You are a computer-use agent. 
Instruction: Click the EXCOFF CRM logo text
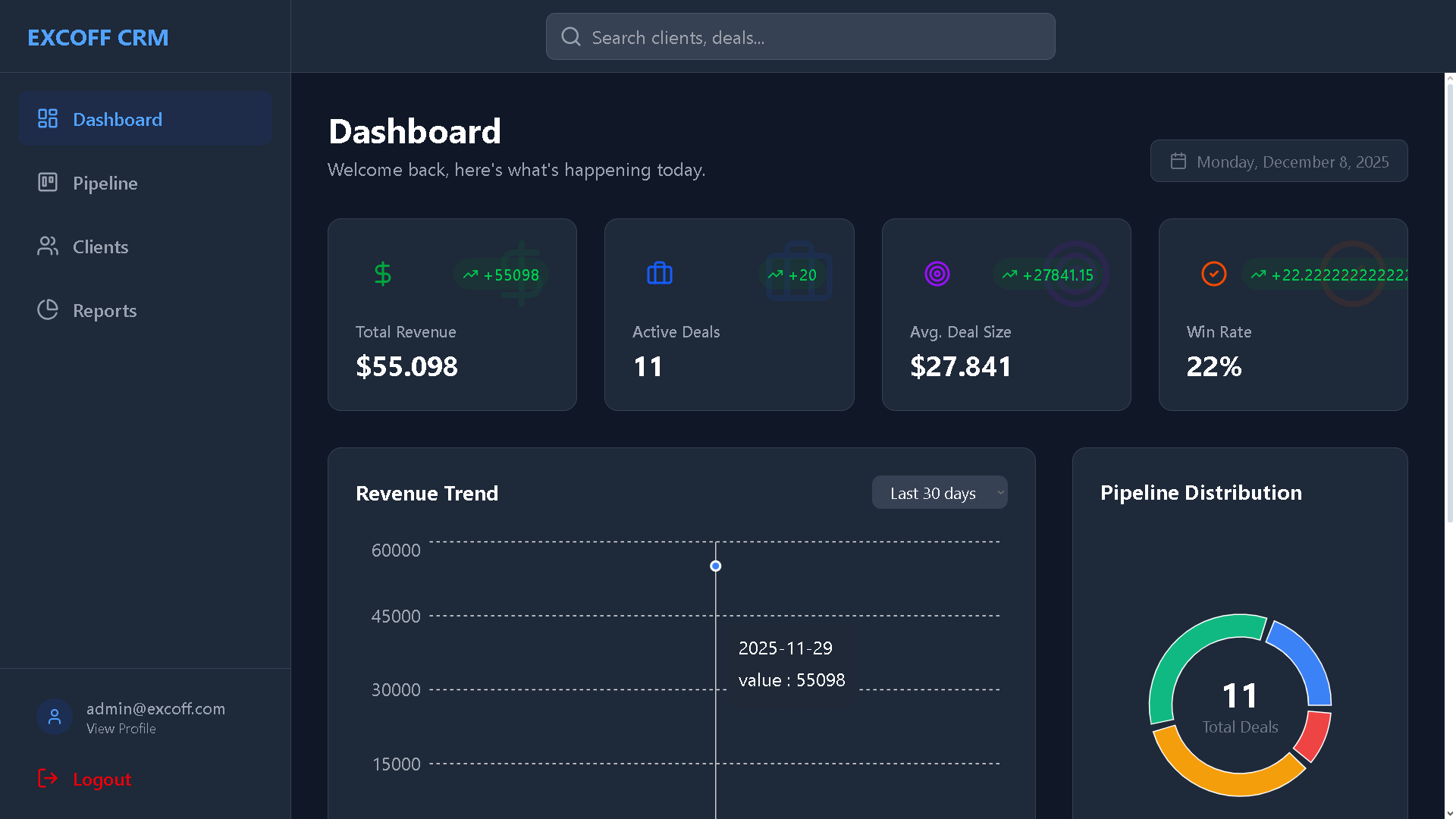click(x=98, y=37)
